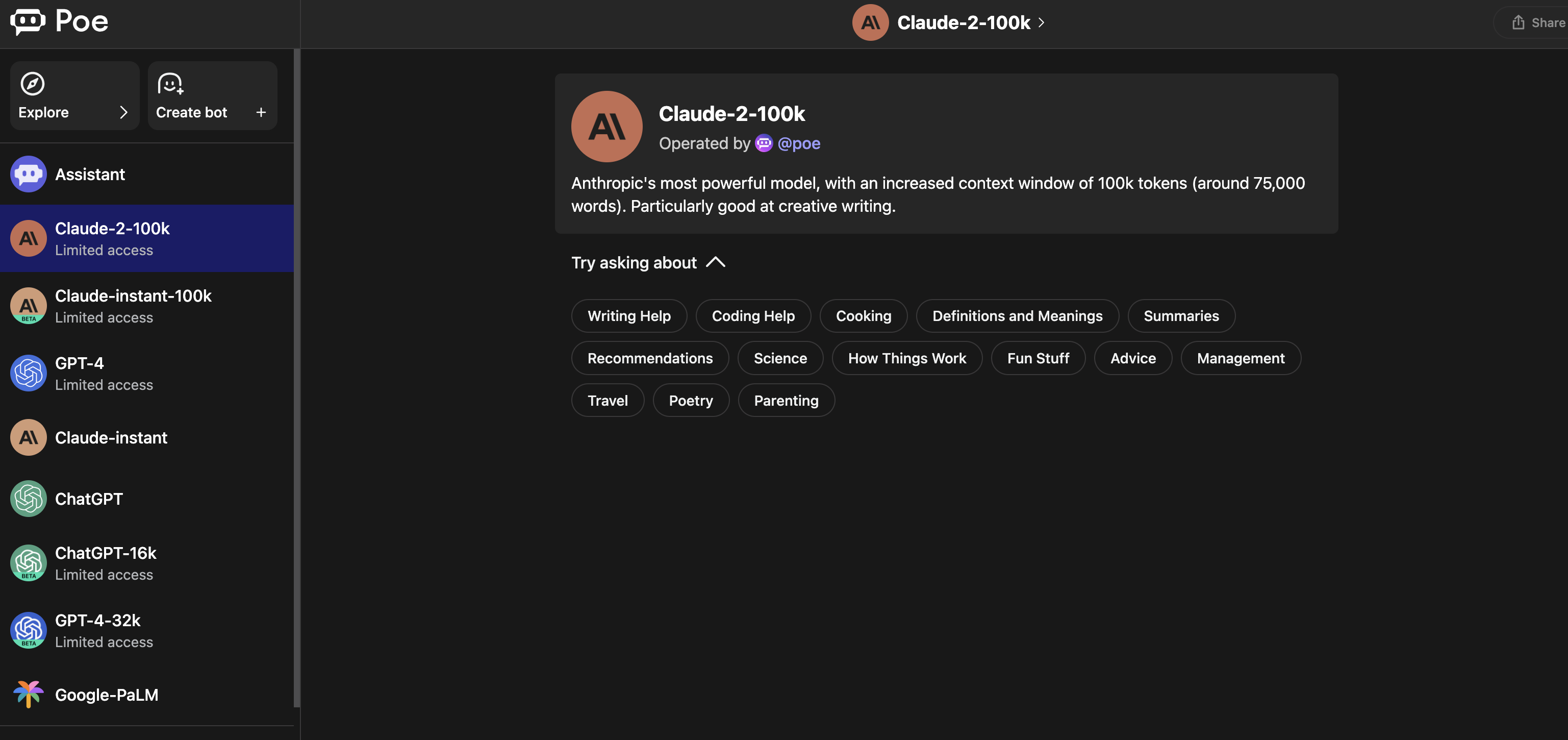The image size is (1568, 740).
Task: Expand the Claude-2-100k header chevron
Action: (x=1042, y=22)
